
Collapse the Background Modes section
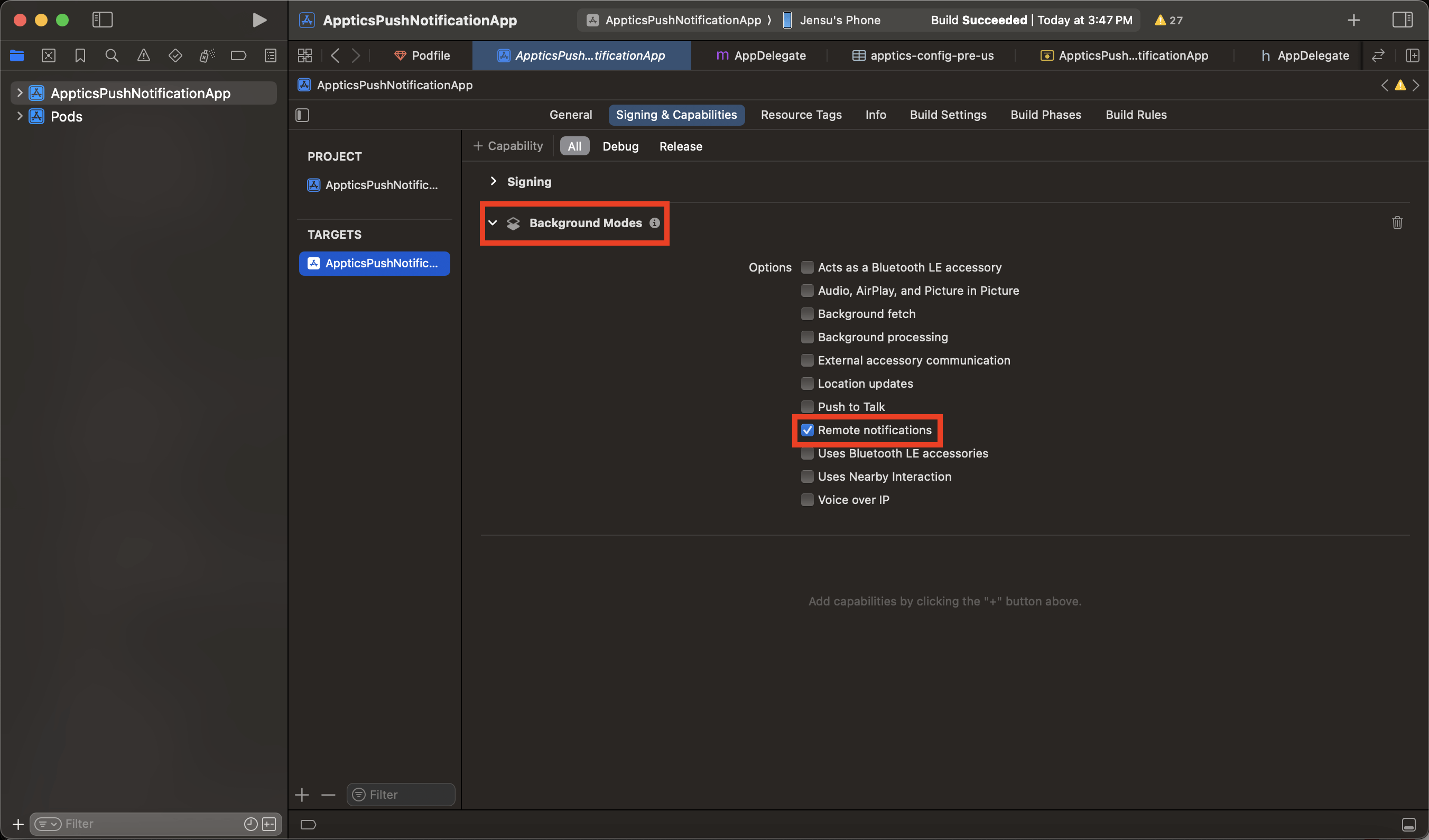pyautogui.click(x=492, y=223)
